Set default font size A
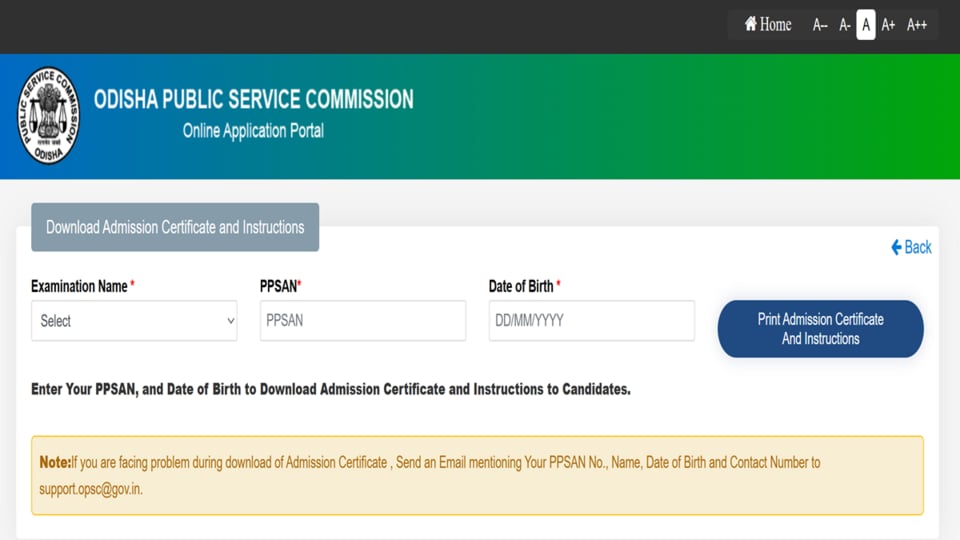The width and height of the screenshot is (960, 540). (866, 24)
